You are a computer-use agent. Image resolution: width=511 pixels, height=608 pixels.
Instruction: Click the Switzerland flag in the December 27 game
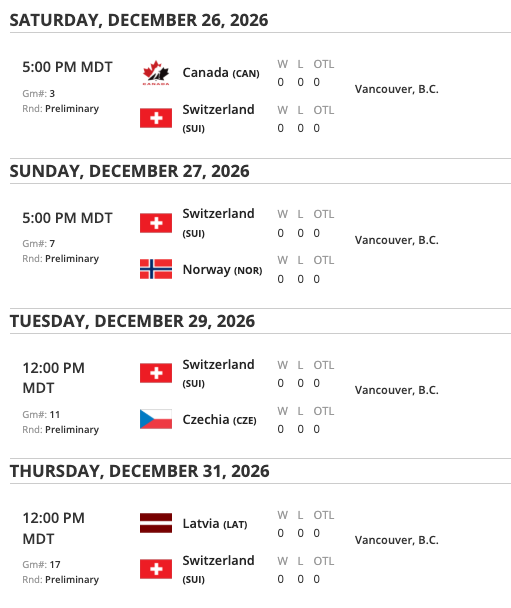156,223
